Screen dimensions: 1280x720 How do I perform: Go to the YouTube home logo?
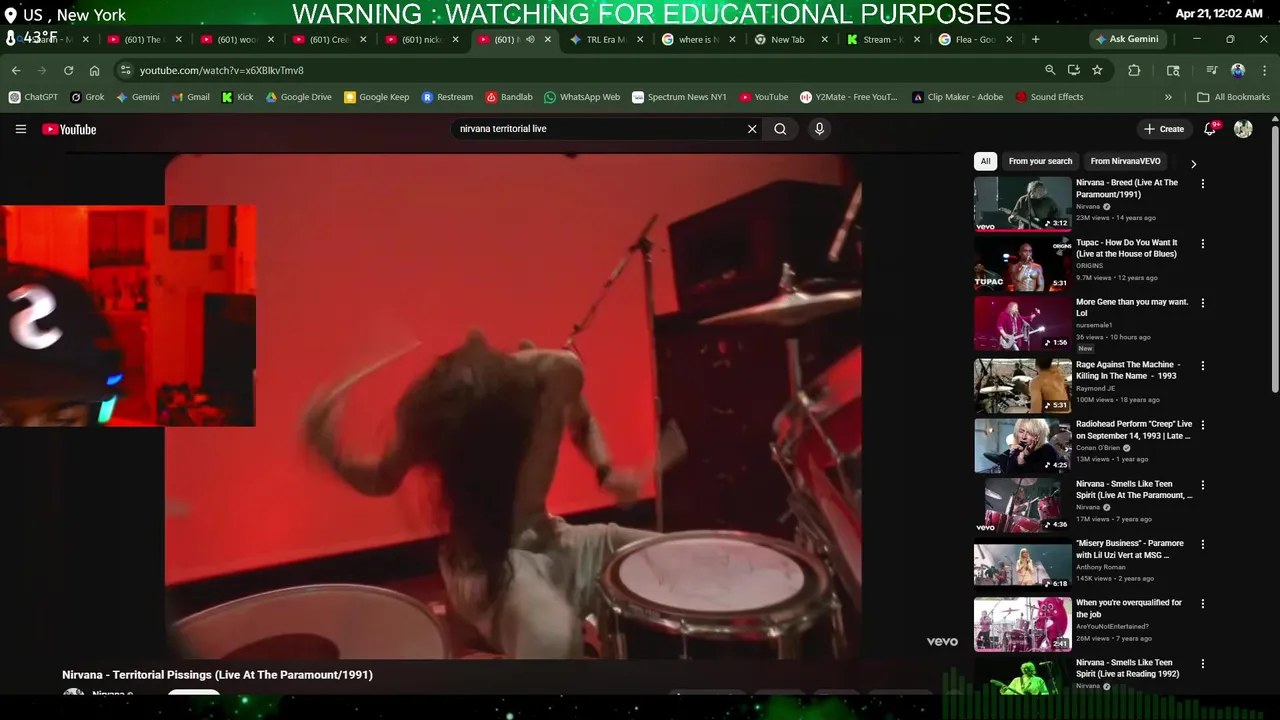coord(69,129)
